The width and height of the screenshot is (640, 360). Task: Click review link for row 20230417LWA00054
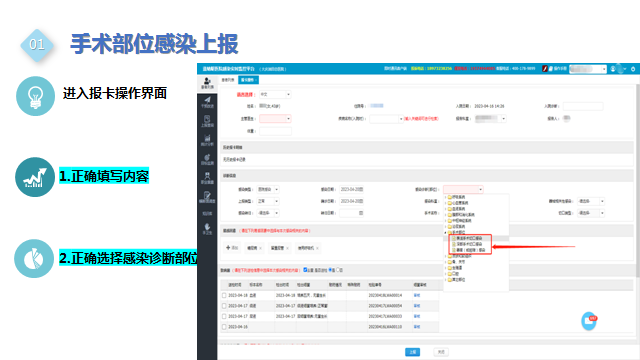coord(417,306)
